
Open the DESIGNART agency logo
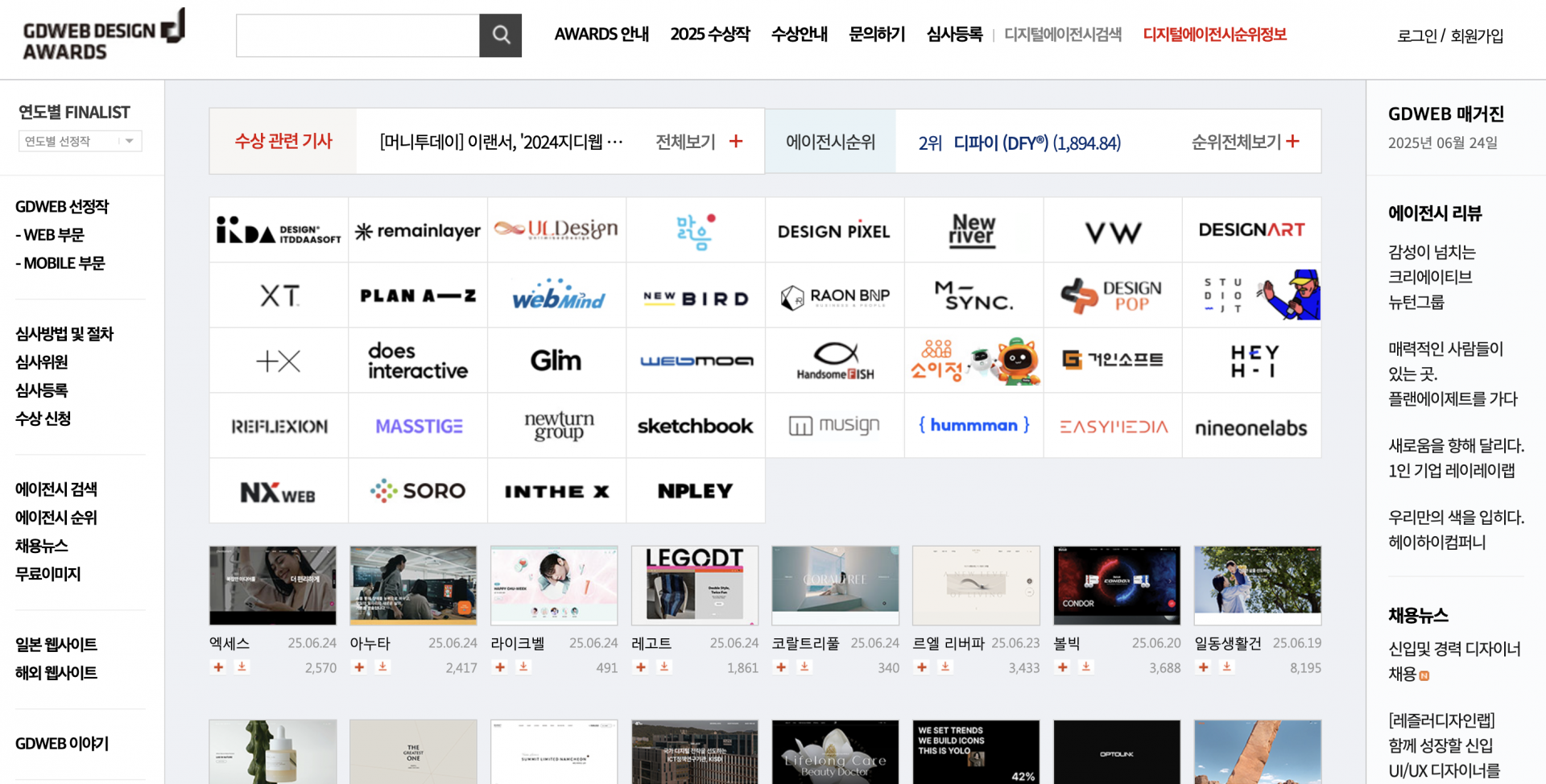point(1251,230)
